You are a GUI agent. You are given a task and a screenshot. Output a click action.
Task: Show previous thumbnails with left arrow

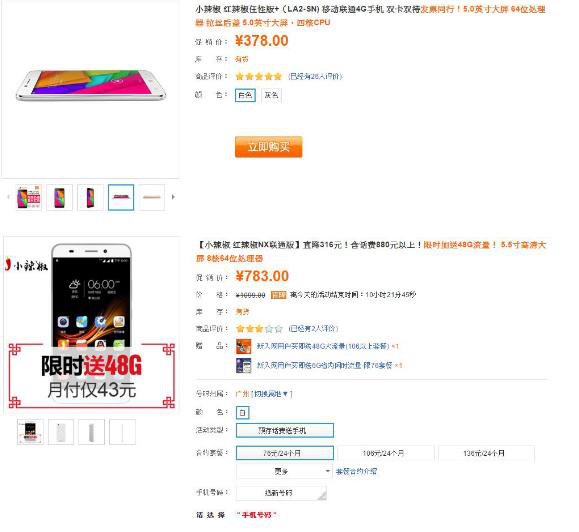tap(8, 197)
